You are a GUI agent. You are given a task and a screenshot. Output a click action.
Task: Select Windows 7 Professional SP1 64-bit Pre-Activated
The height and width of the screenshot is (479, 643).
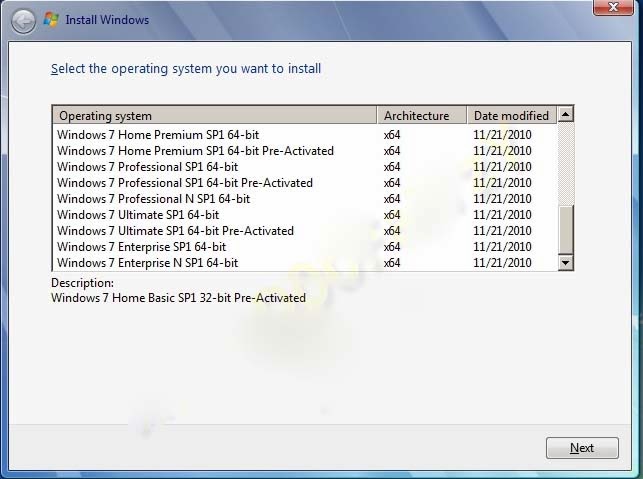[306, 183]
